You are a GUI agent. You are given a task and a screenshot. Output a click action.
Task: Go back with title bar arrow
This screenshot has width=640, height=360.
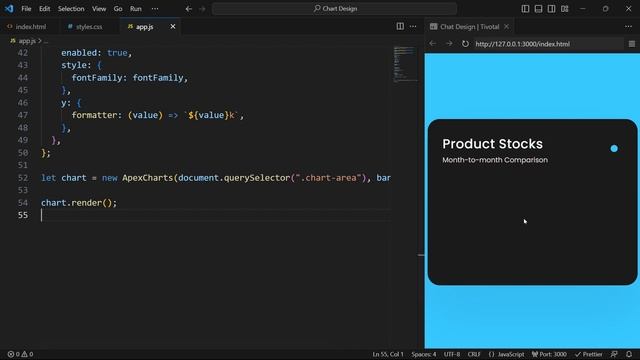click(189, 9)
